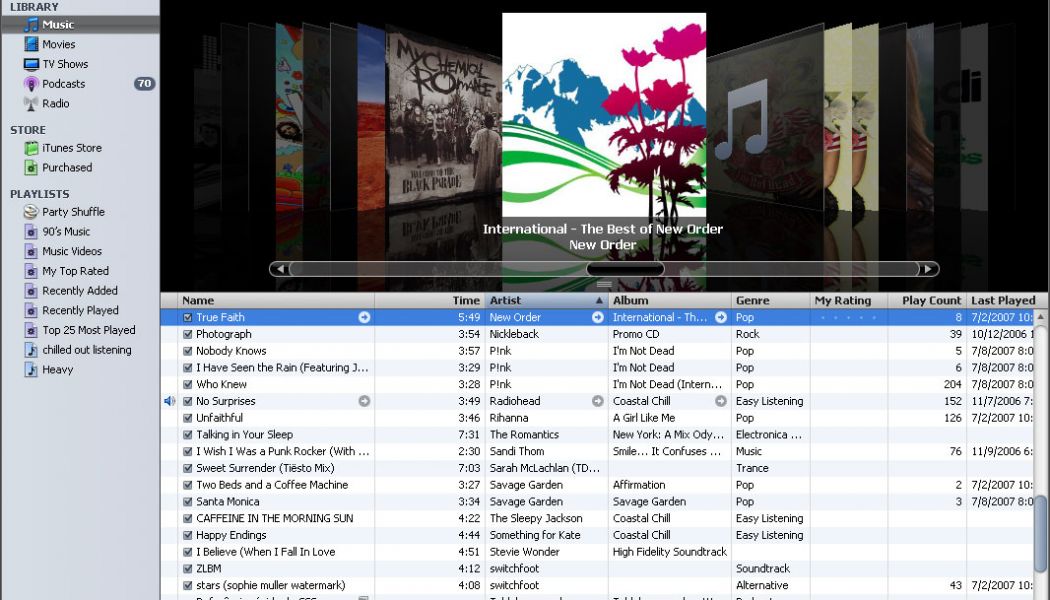This screenshot has width=1050, height=600.
Task: Uncheck the Photograph song checkbox
Action: [187, 334]
